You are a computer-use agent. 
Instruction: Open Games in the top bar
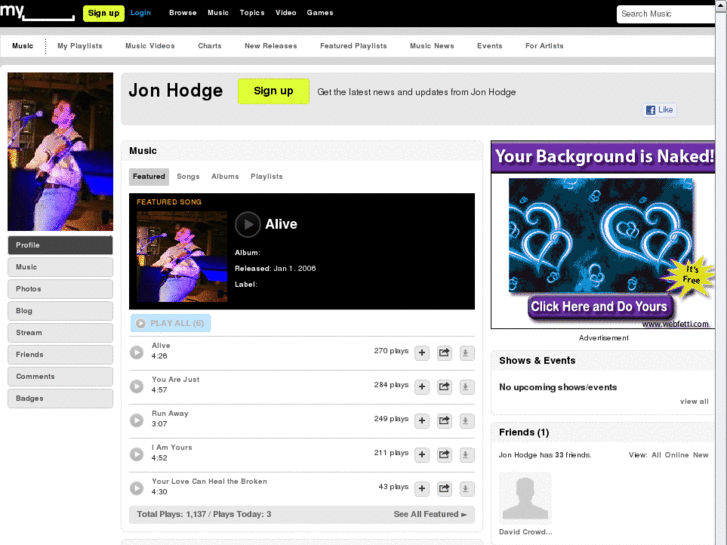pyautogui.click(x=320, y=13)
